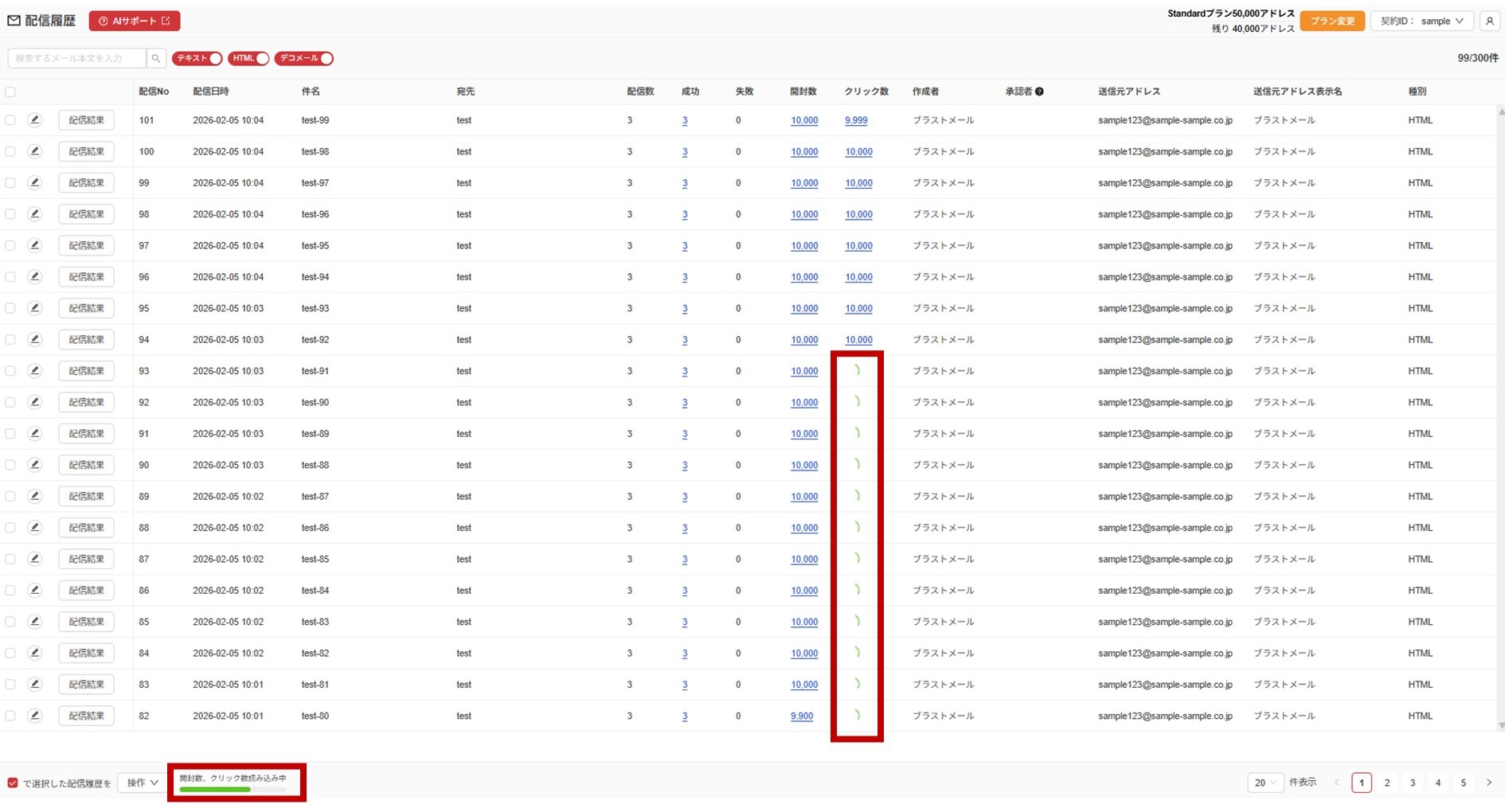
Task: Open the 契約ID sample dropdown
Action: (x=1421, y=21)
